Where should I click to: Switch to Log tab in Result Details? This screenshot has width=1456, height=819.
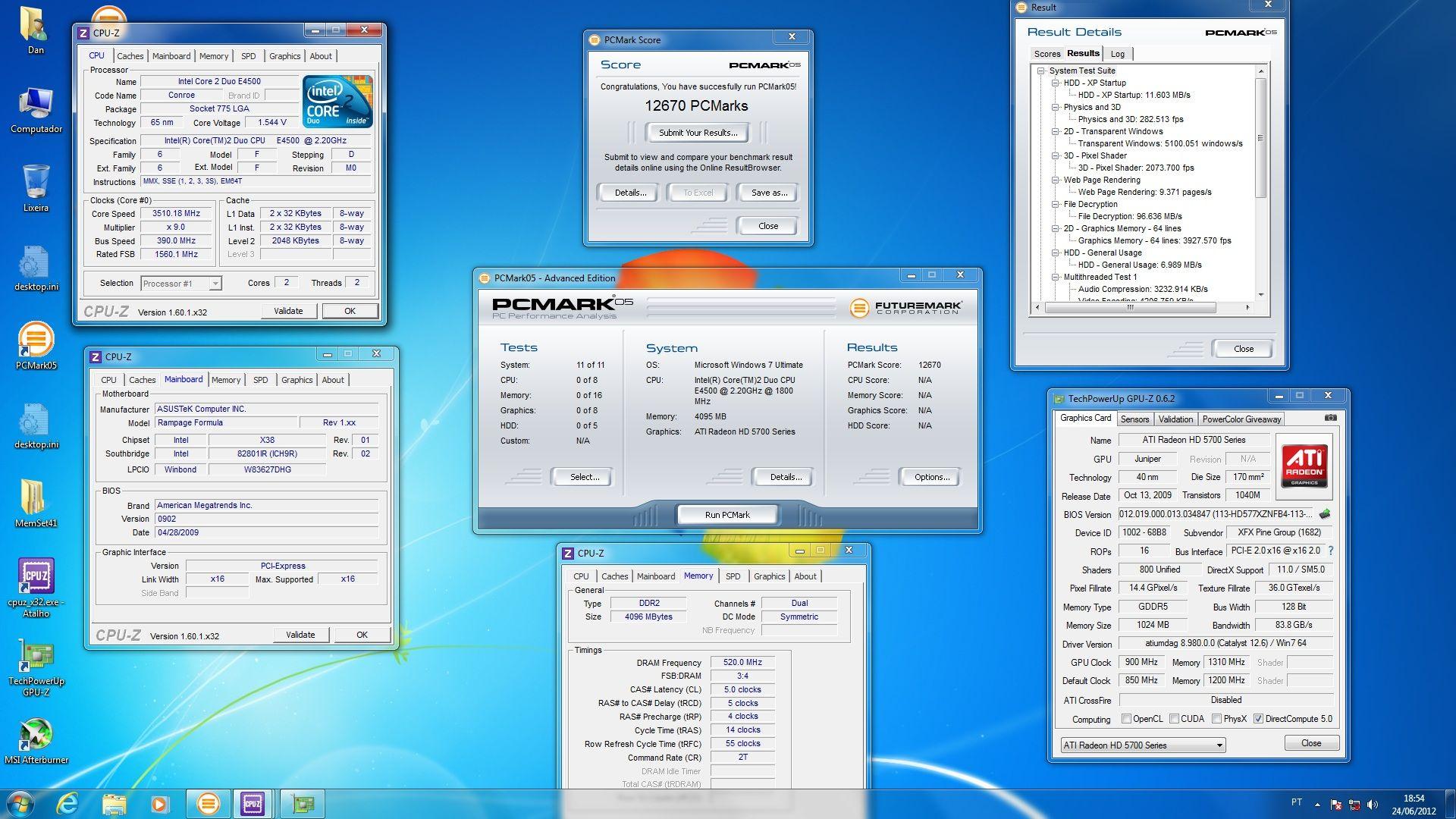pos(1118,54)
